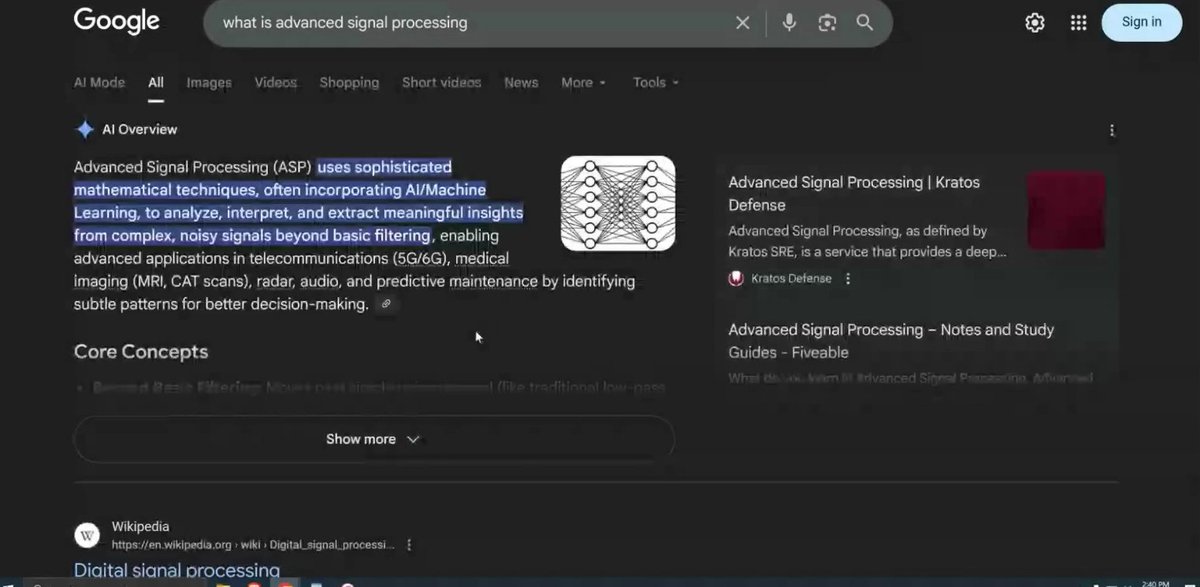
Task: Click the AI Overview sparkle icon
Action: coord(85,129)
